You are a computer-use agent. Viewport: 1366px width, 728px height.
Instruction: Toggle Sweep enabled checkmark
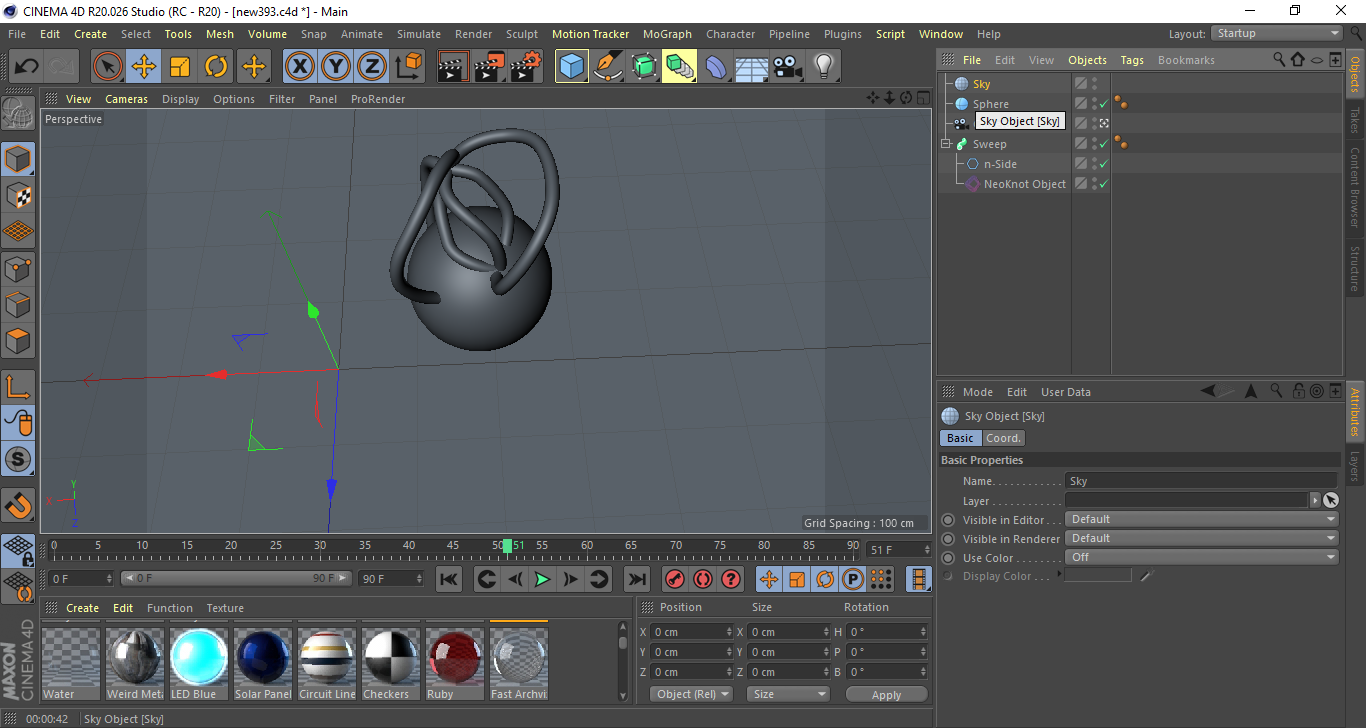[1104, 144]
